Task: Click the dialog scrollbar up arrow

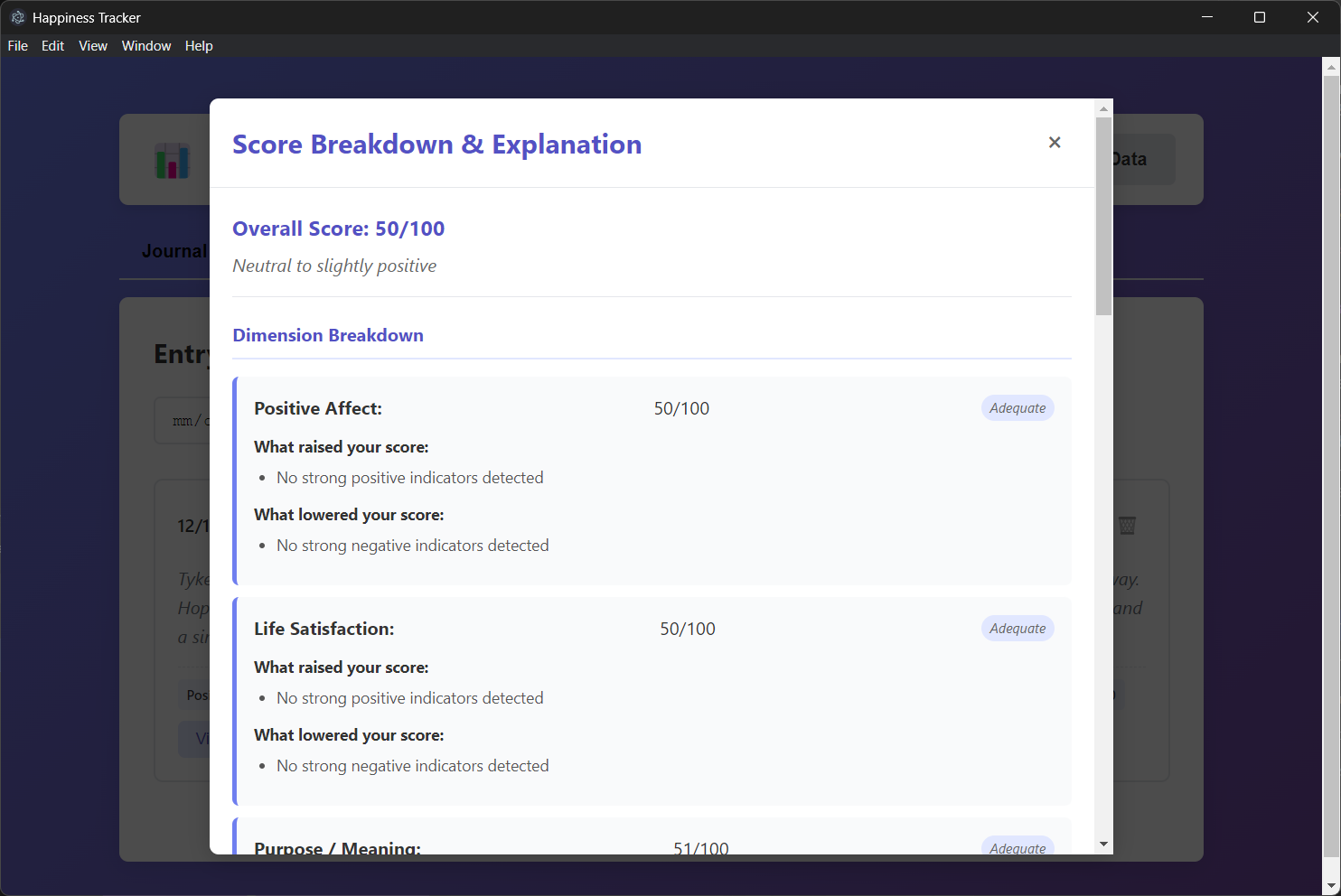Action: pyautogui.click(x=1103, y=108)
